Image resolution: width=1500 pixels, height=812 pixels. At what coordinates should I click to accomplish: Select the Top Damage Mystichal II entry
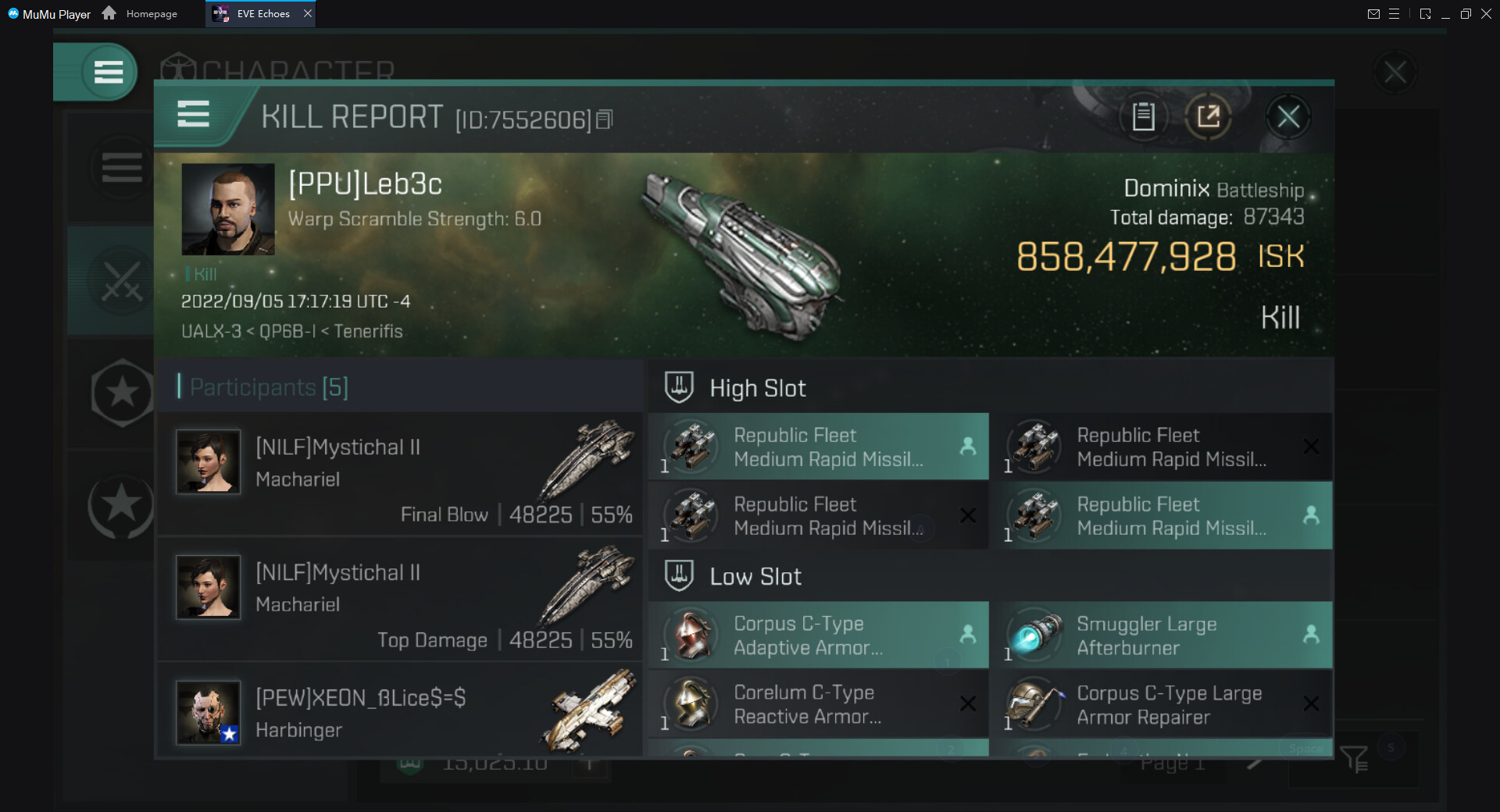click(400, 600)
